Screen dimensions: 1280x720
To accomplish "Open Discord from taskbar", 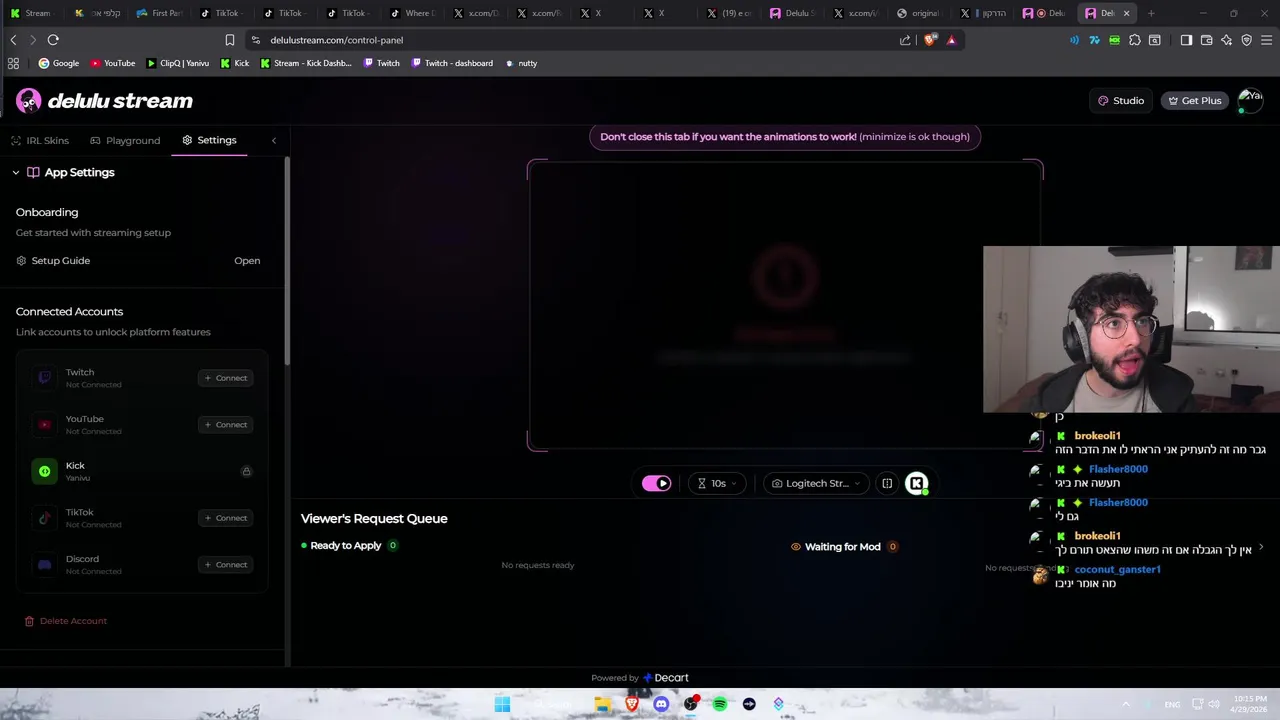I will pos(661,704).
